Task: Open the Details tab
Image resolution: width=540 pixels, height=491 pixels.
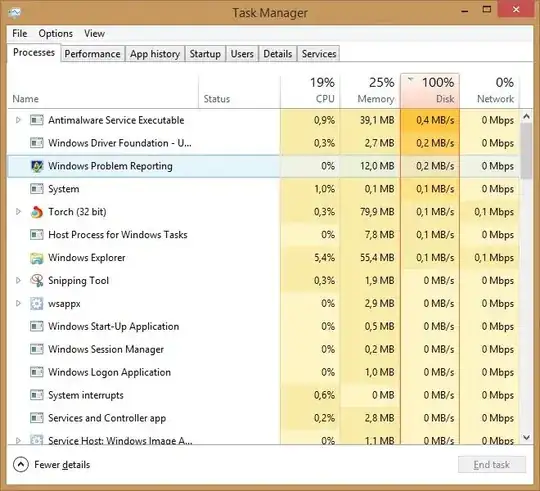Action: pyautogui.click(x=278, y=54)
